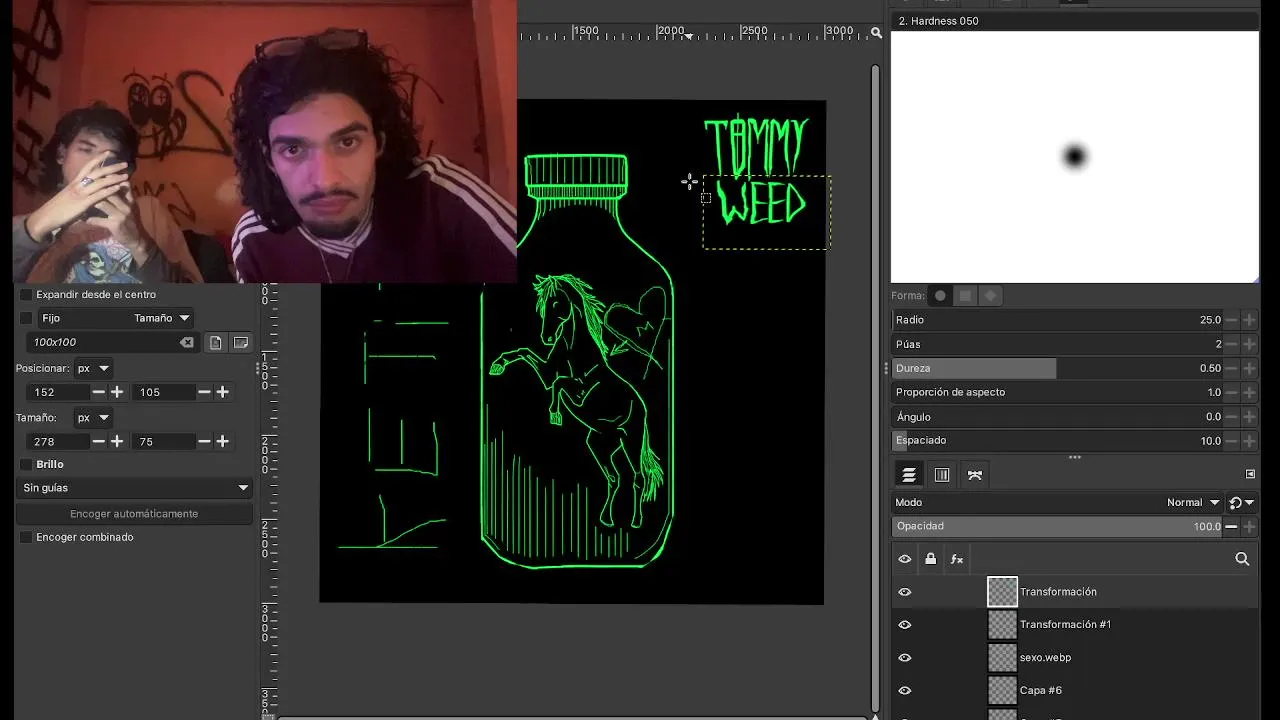Click the brush preview area

(x=1075, y=157)
